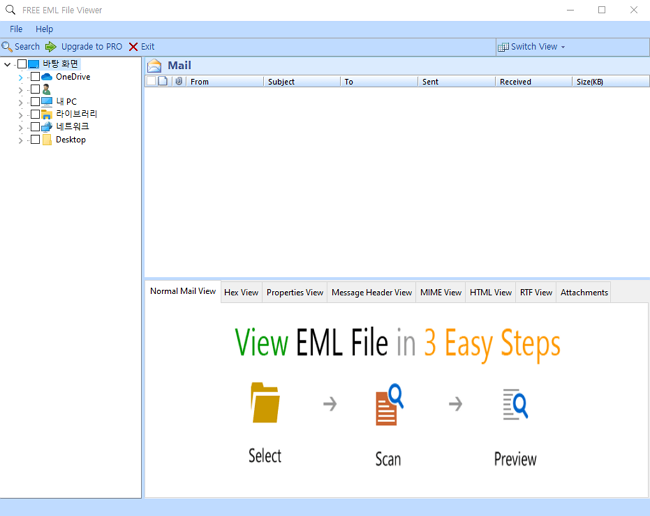Screen dimensions: 650x516
Task: Click the user profile folder icon
Action: pos(46,89)
